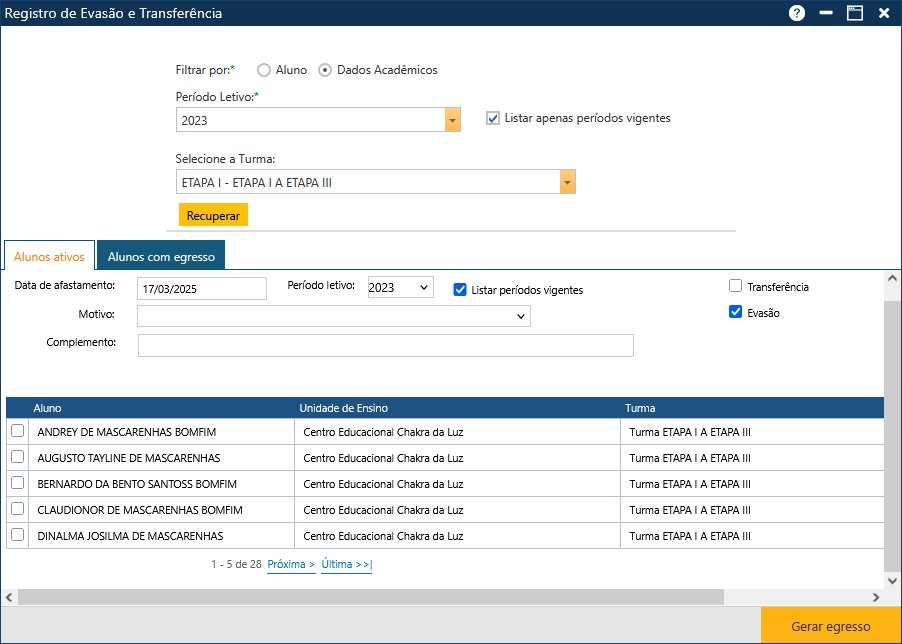Click the Recuperar button

click(212, 214)
